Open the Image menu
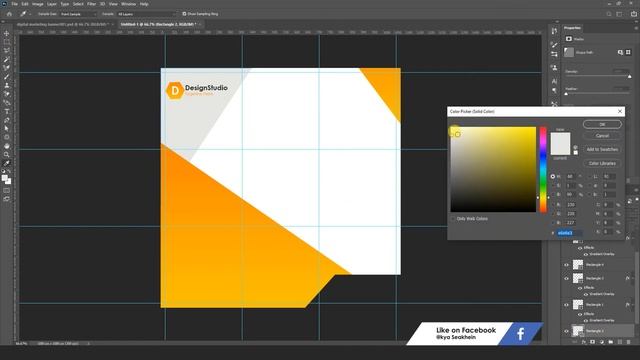 coord(38,4)
